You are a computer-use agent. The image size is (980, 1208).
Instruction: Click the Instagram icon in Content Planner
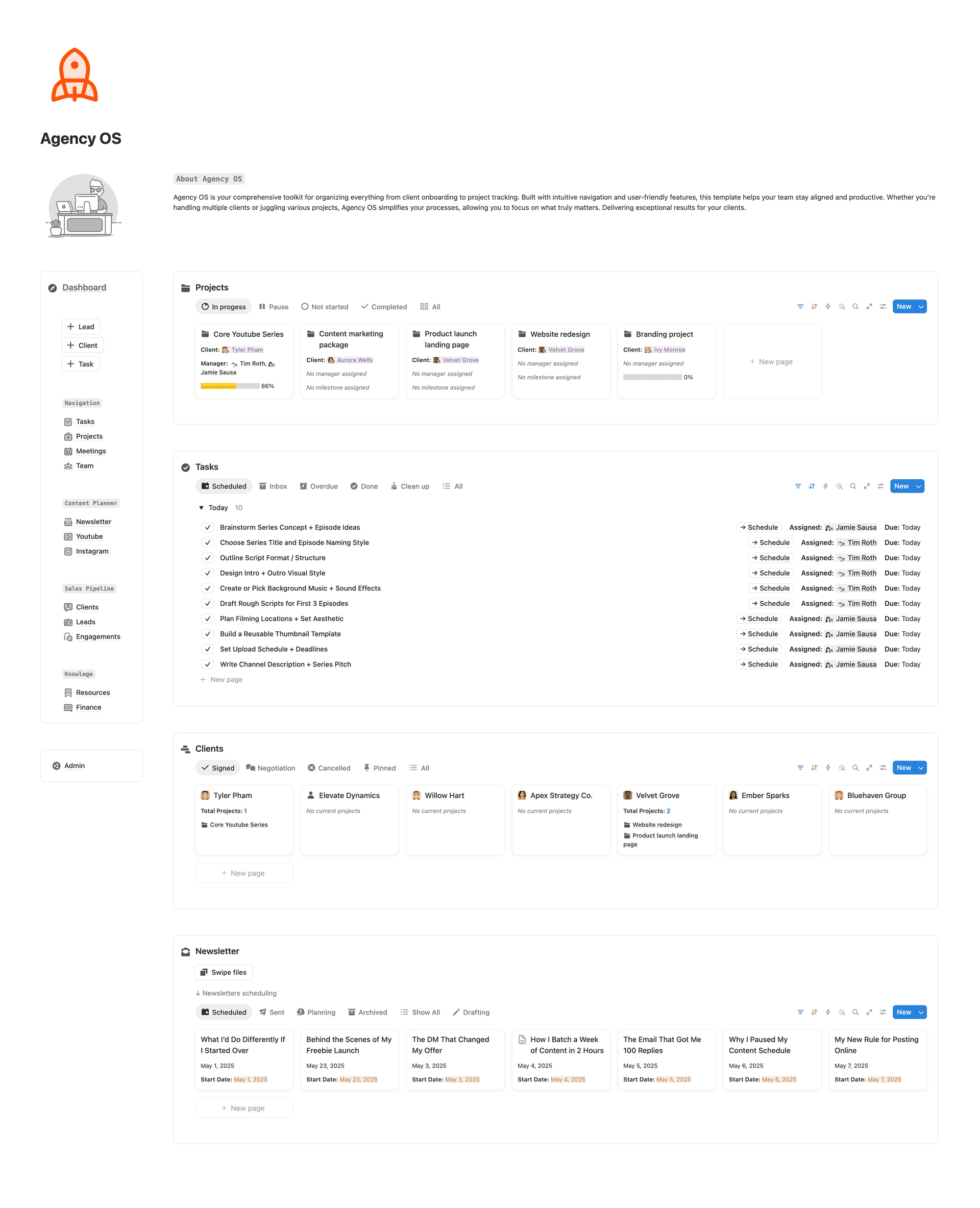(68, 551)
